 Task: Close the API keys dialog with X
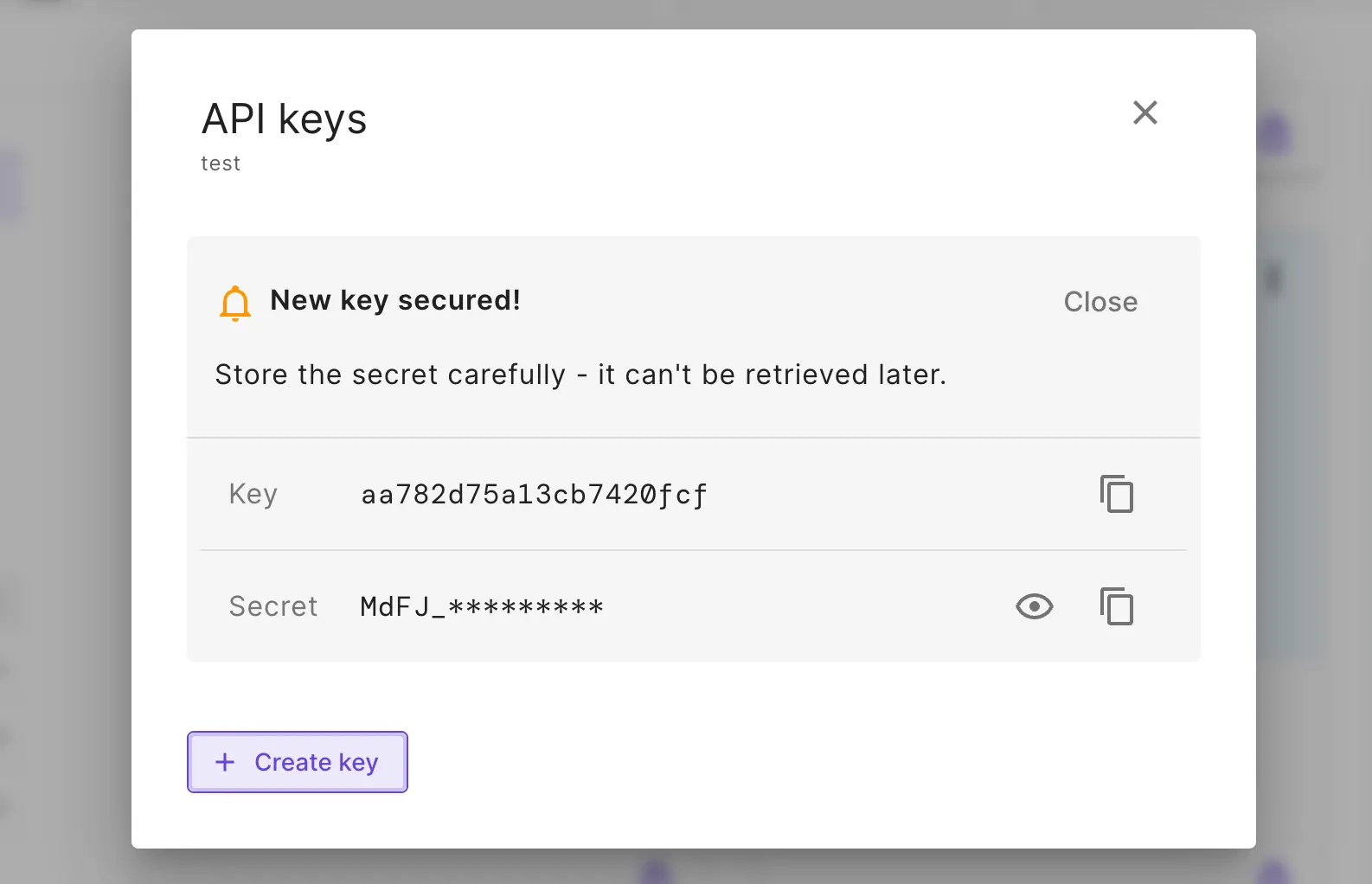coord(1144,112)
